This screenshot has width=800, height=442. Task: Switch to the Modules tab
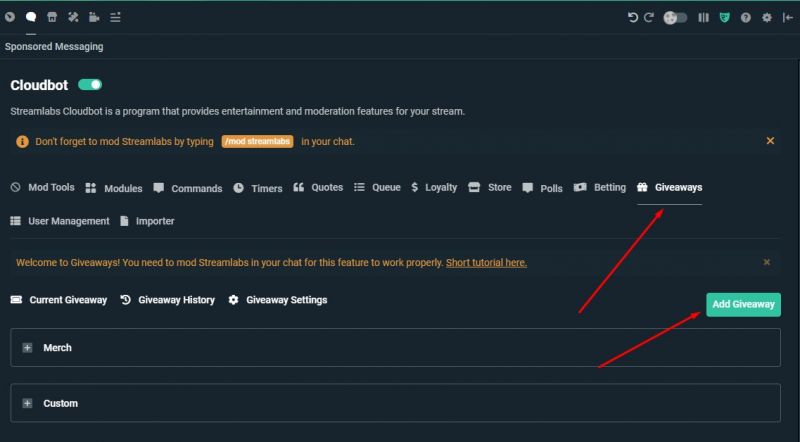[114, 188]
